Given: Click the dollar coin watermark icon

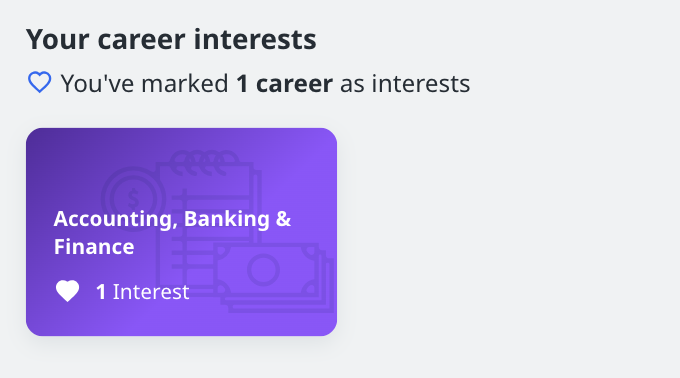Looking at the screenshot, I should 132,197.
